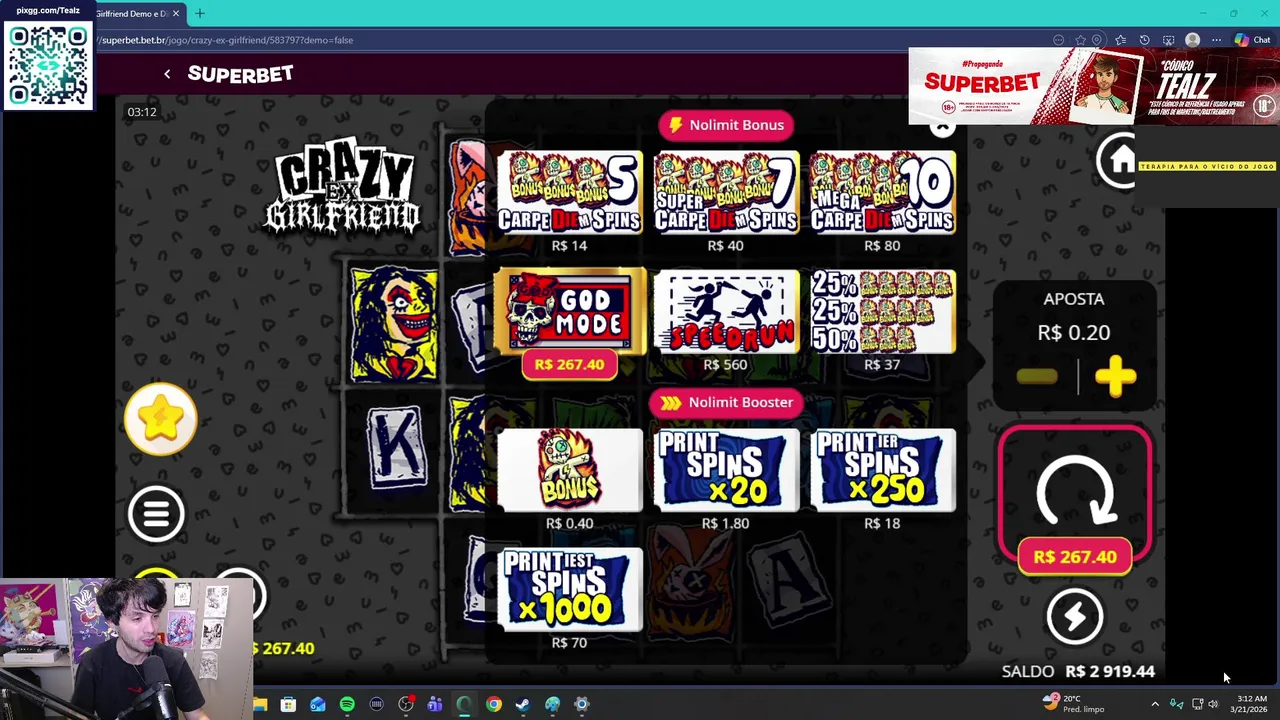Go back using the Superbet header arrow
This screenshot has height=720, width=1280.
167,74
